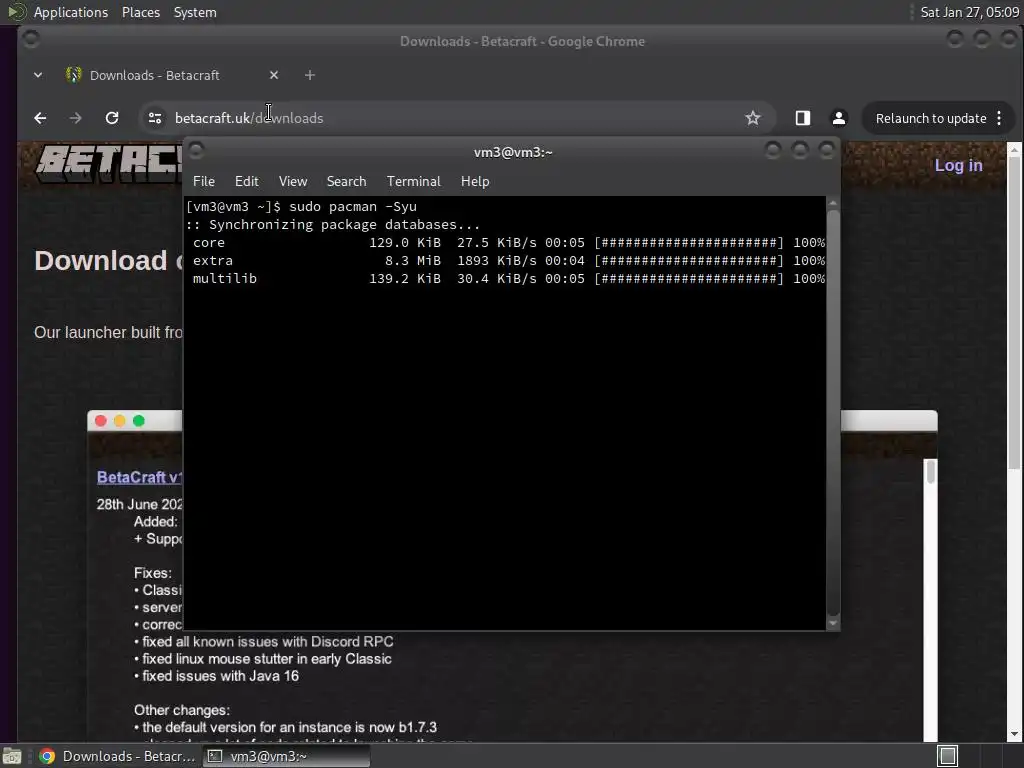This screenshot has height=768, width=1024.
Task: Switch to vm3@vm3:~ taskbar item
Action: pos(286,756)
